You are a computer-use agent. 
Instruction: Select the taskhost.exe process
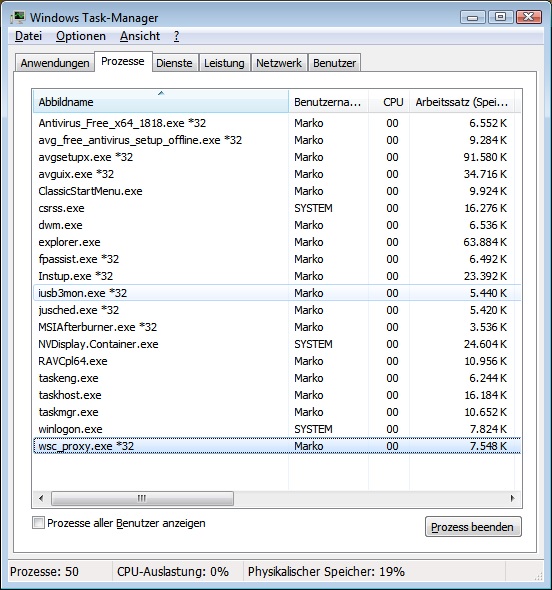click(277, 395)
